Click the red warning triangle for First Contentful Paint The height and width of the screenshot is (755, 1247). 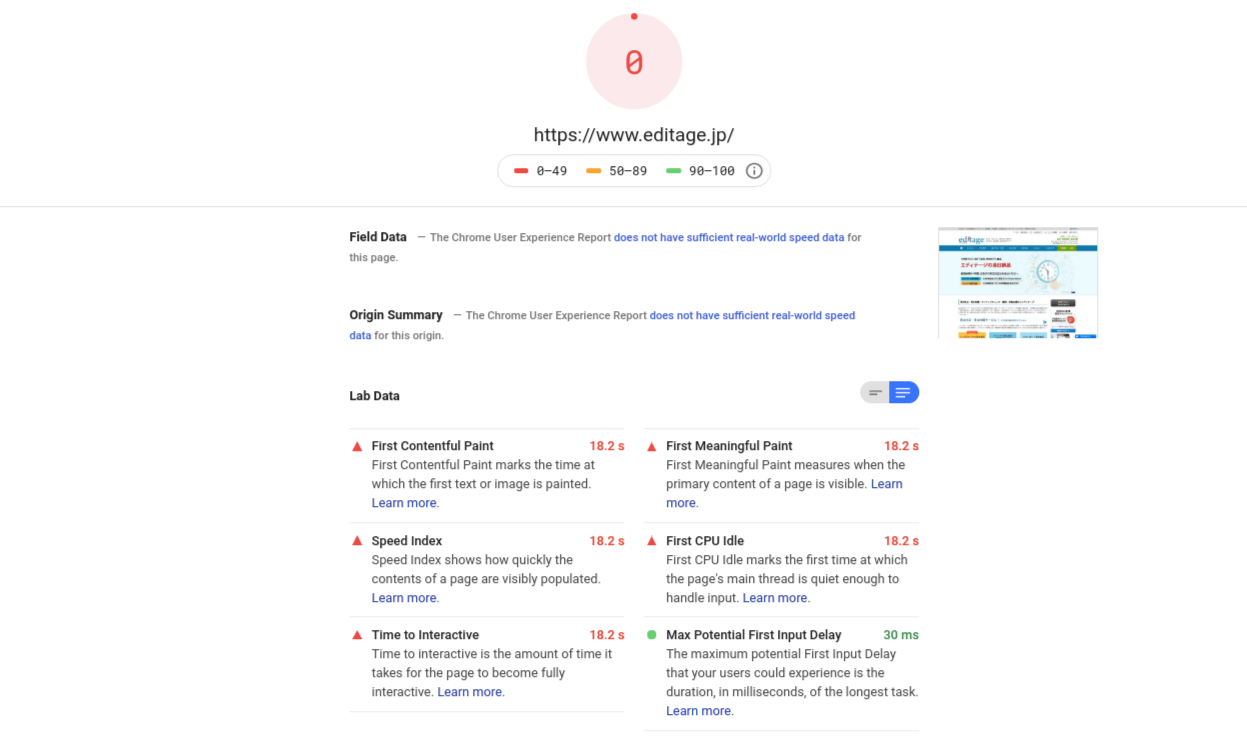pyautogui.click(x=357, y=446)
